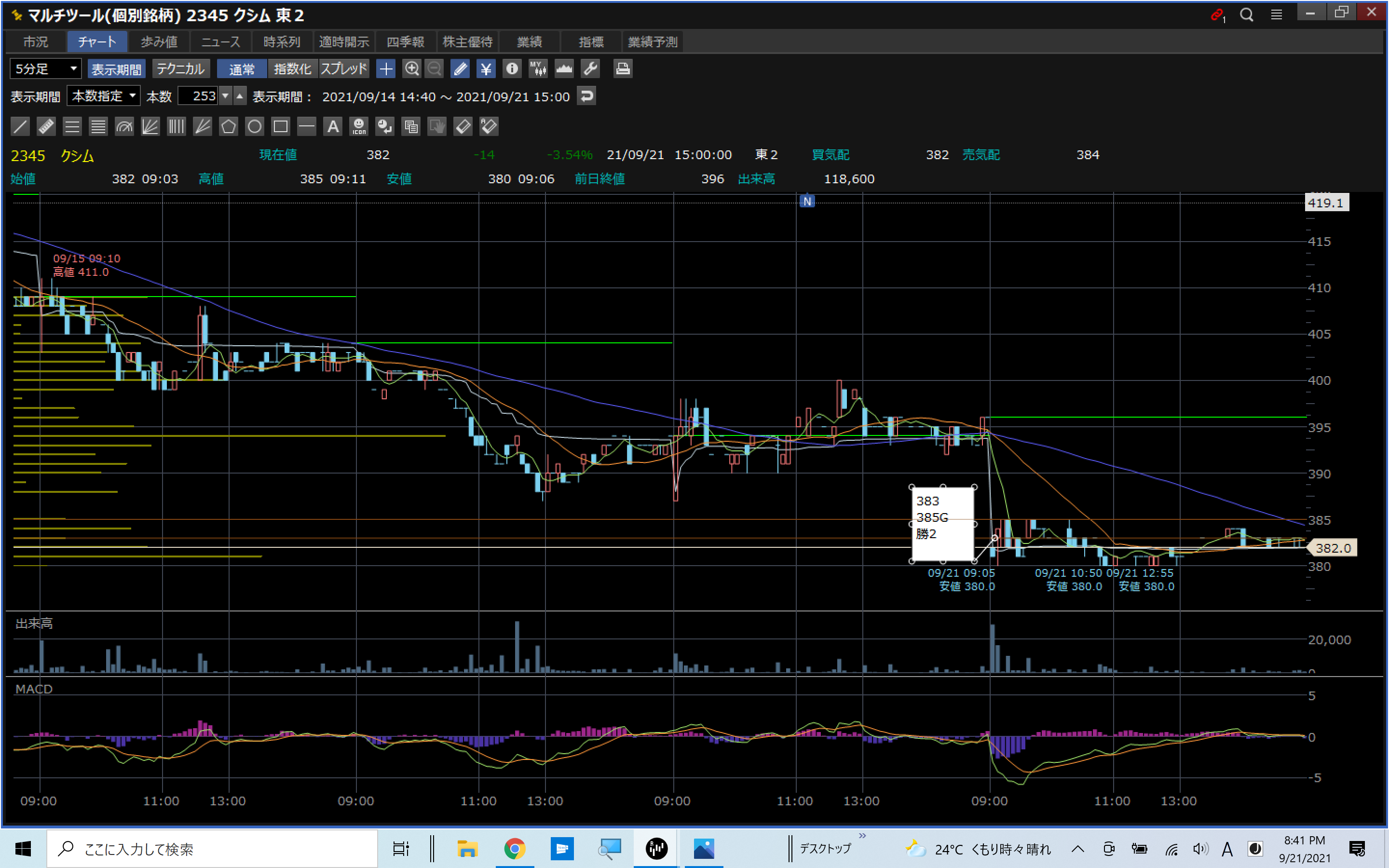Click the print chart icon
The height and width of the screenshot is (868, 1389).
coord(623,69)
